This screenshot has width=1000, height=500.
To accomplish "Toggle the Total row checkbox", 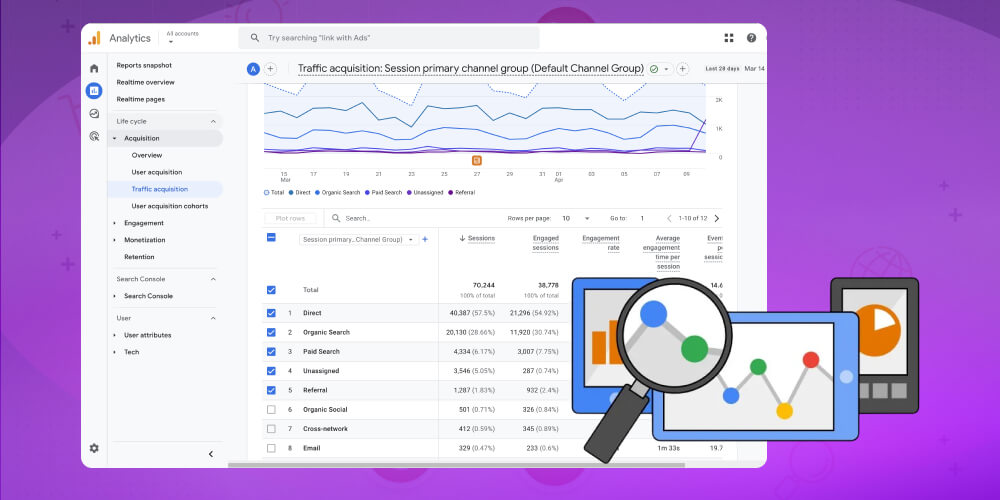I will 271,290.
